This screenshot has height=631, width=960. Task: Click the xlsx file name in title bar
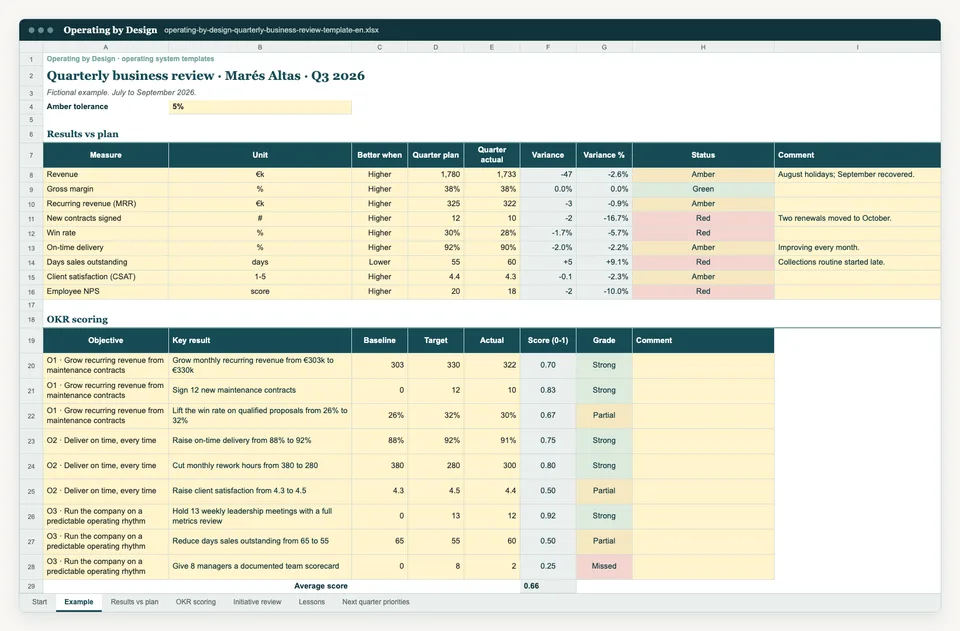tap(271, 30)
